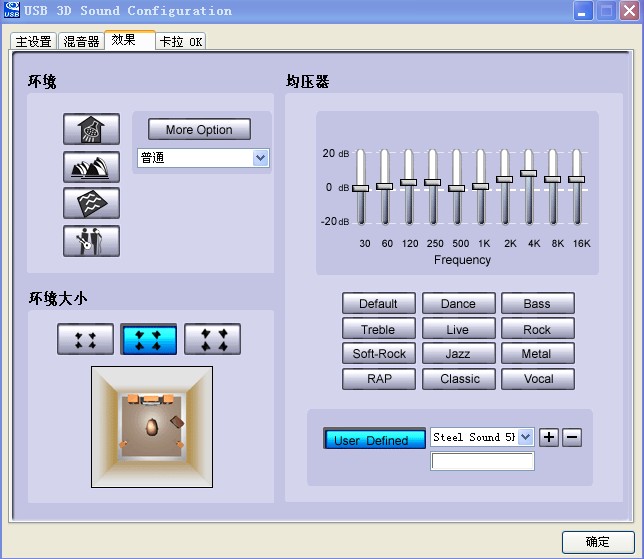Switch to the 主设置 tab
Image resolution: width=644 pixels, height=559 pixels.
[x=33, y=41]
